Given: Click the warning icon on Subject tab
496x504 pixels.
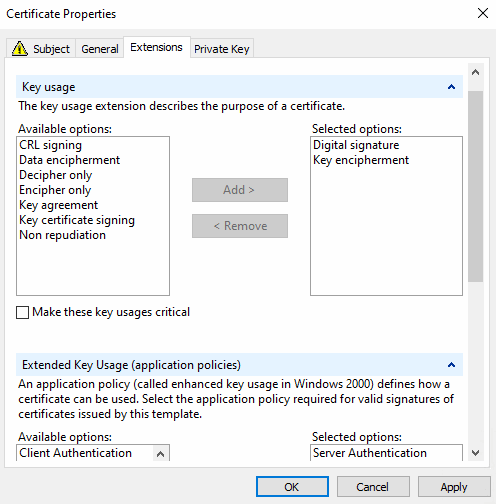Looking at the screenshot, I should point(20,49).
